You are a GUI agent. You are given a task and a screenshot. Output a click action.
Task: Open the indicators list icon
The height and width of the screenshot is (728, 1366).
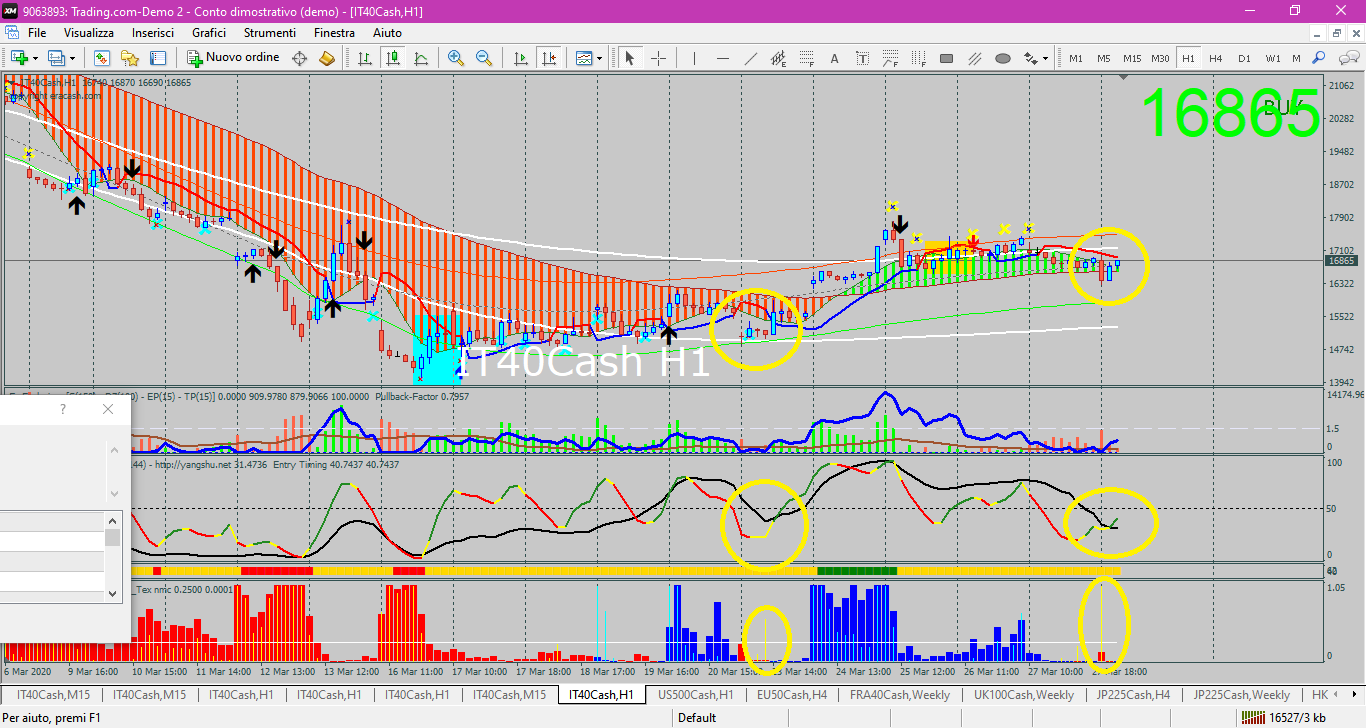(x=584, y=58)
